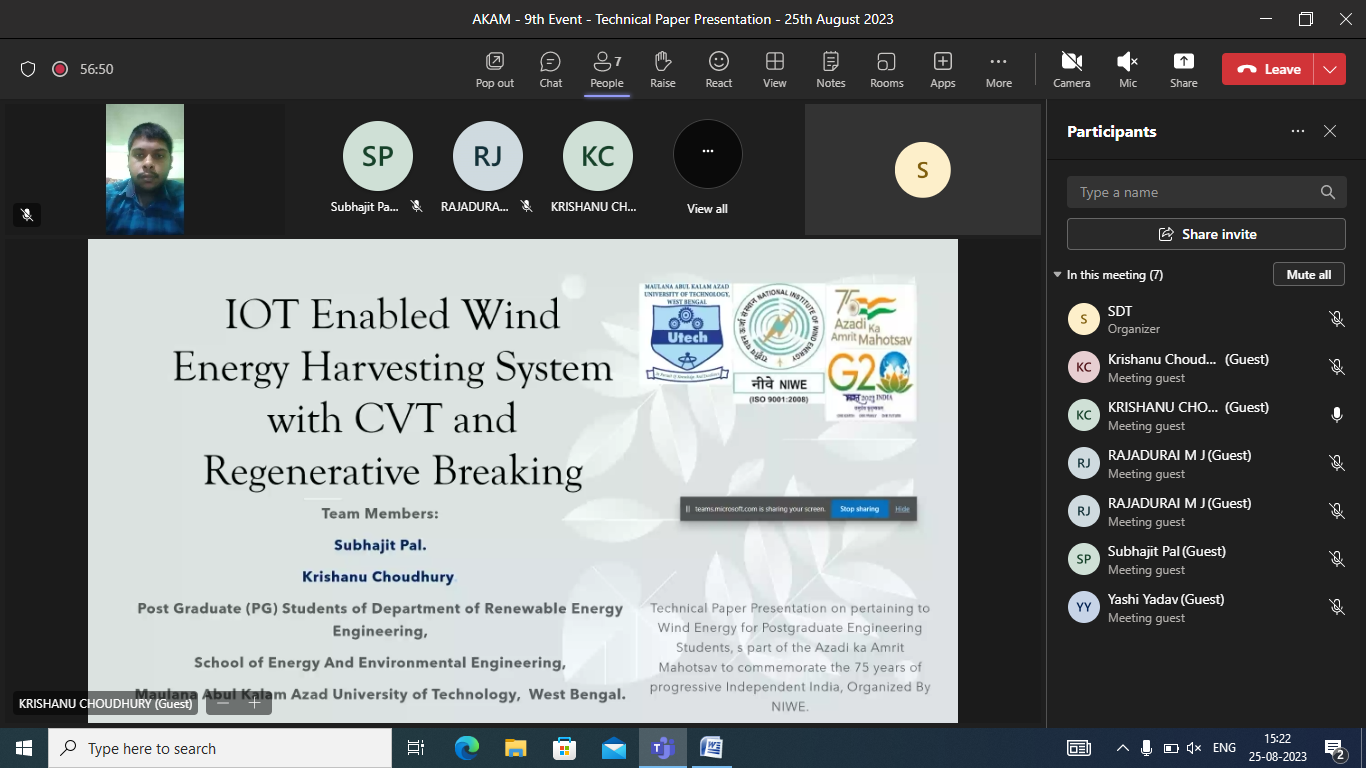Open the View layout menu

(x=774, y=69)
